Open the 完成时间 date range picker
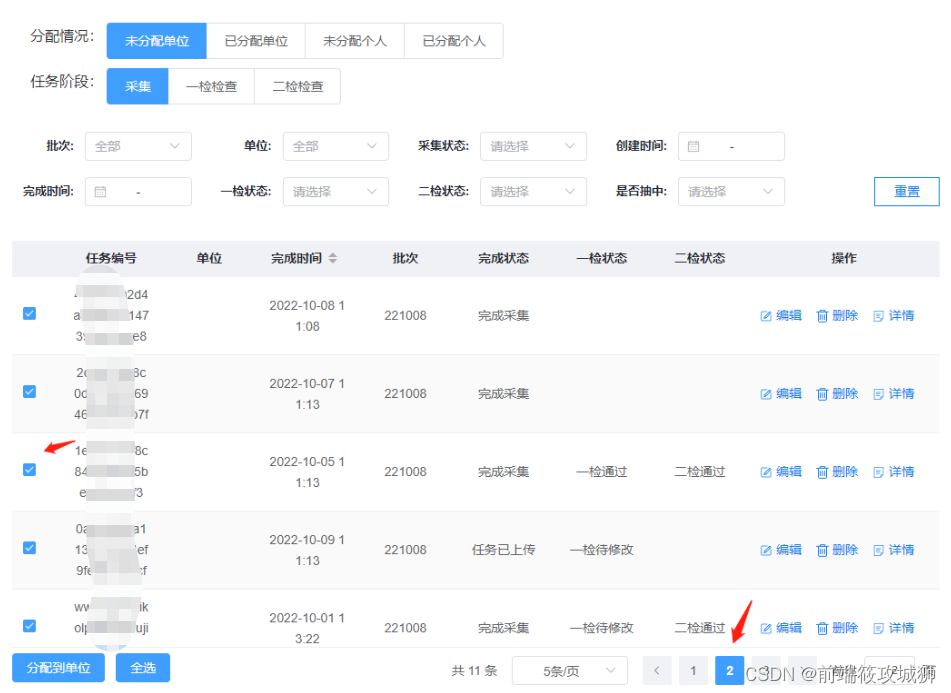The image size is (951, 693). point(138,192)
